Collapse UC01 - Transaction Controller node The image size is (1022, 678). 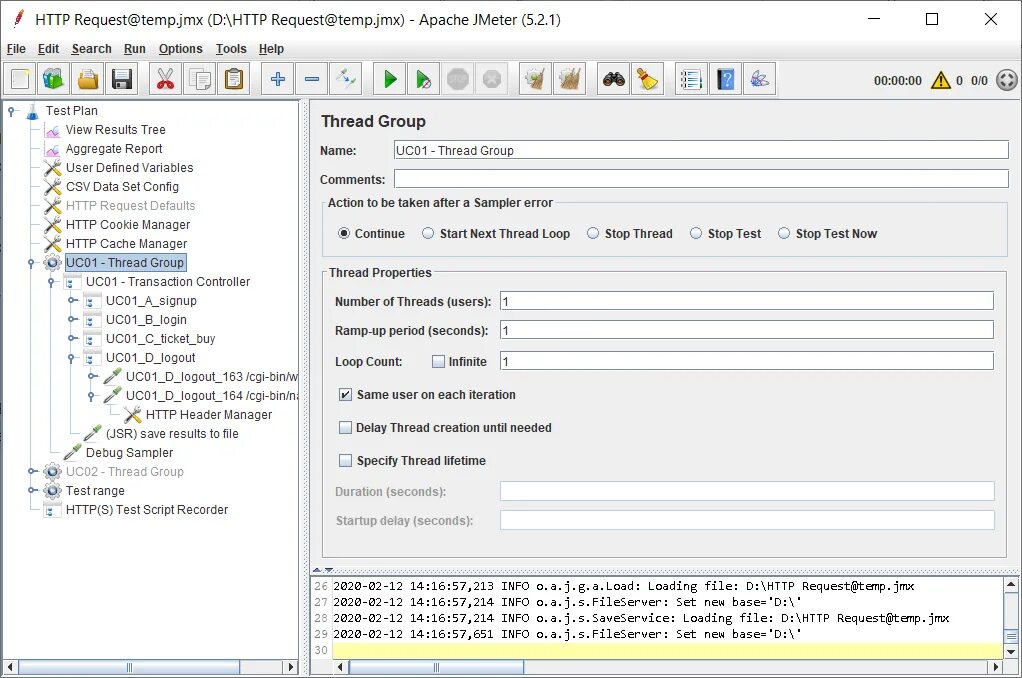coord(51,282)
